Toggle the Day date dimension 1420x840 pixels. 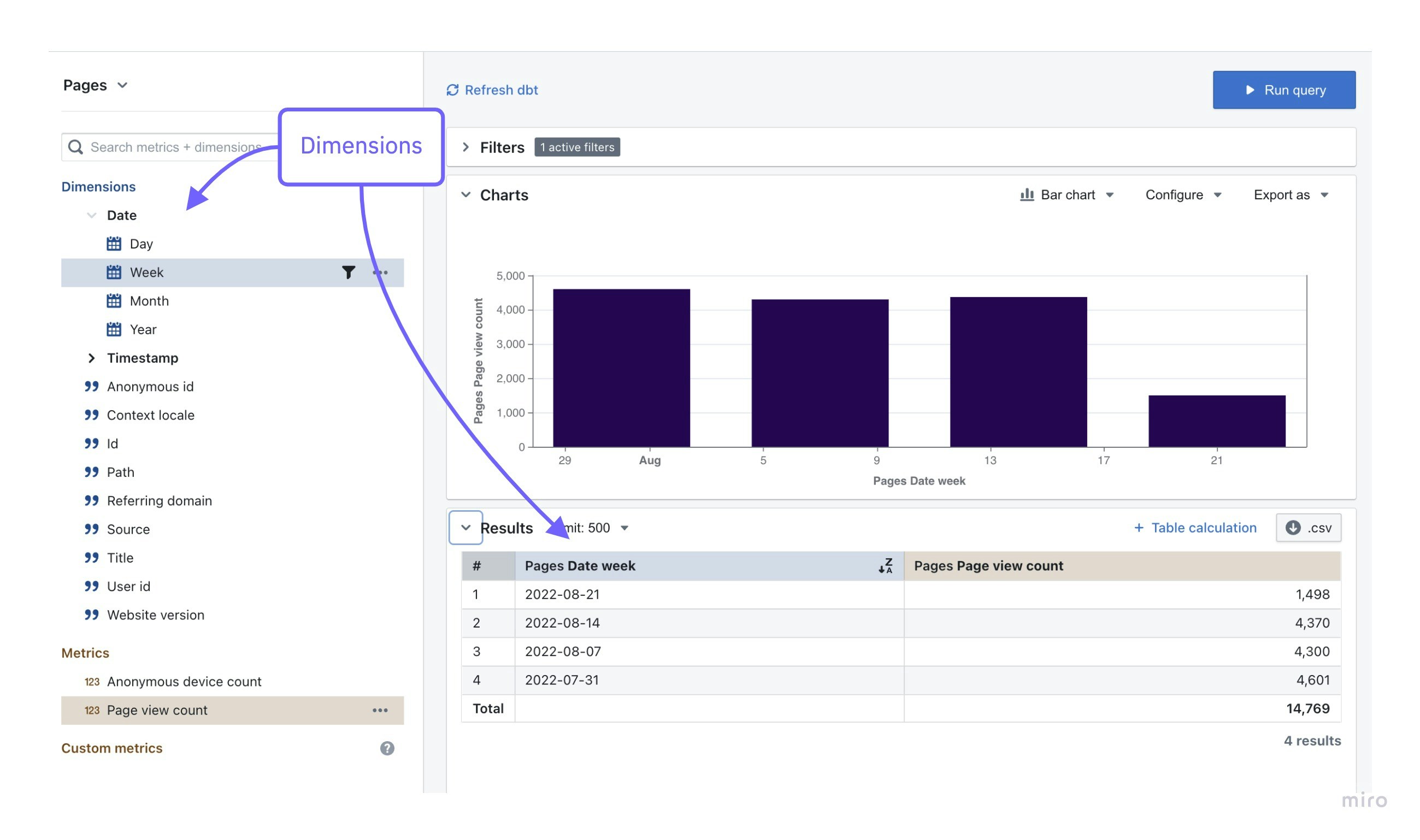point(141,244)
